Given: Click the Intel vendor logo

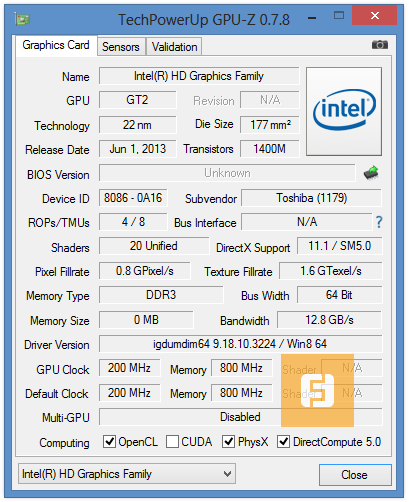Looking at the screenshot, I should pos(344,111).
